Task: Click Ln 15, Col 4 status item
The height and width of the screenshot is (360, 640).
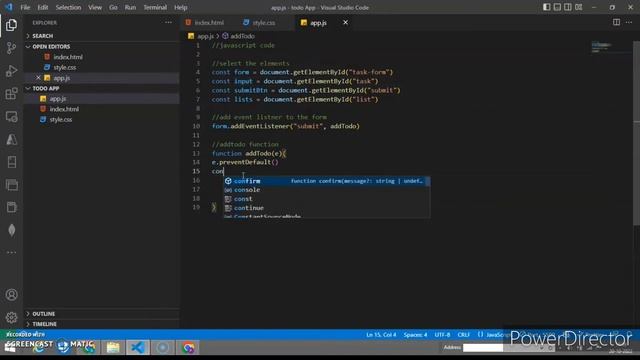Action: [381, 335]
